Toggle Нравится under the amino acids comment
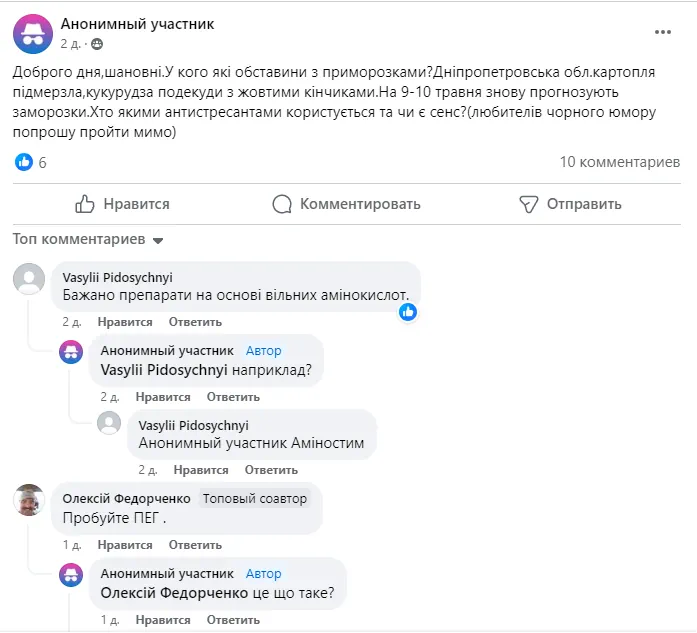697x633 pixels. (125, 322)
